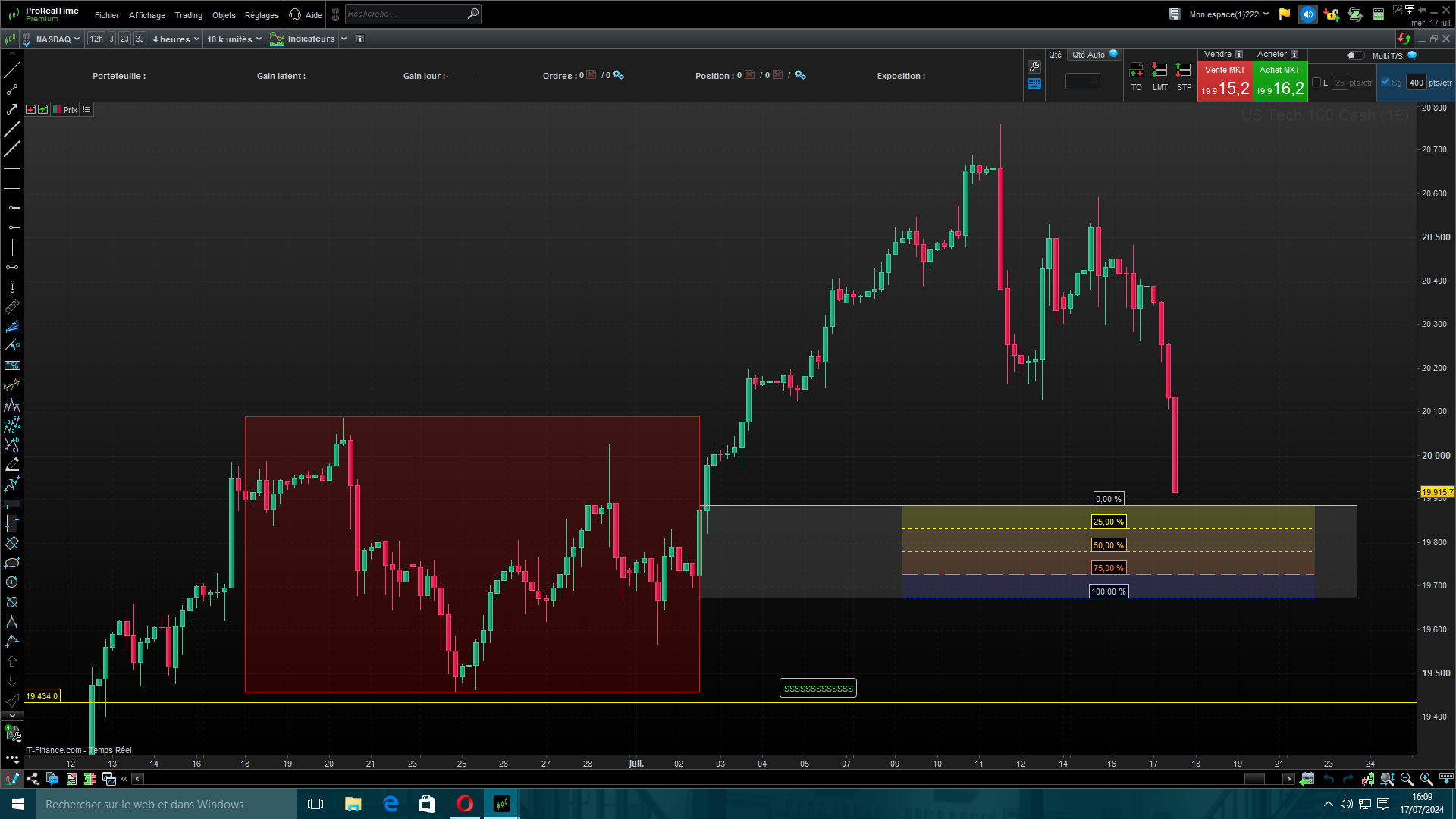This screenshot has height=819, width=1456.
Task: Click the 400 pts/ctr stop input field
Action: 1416,83
